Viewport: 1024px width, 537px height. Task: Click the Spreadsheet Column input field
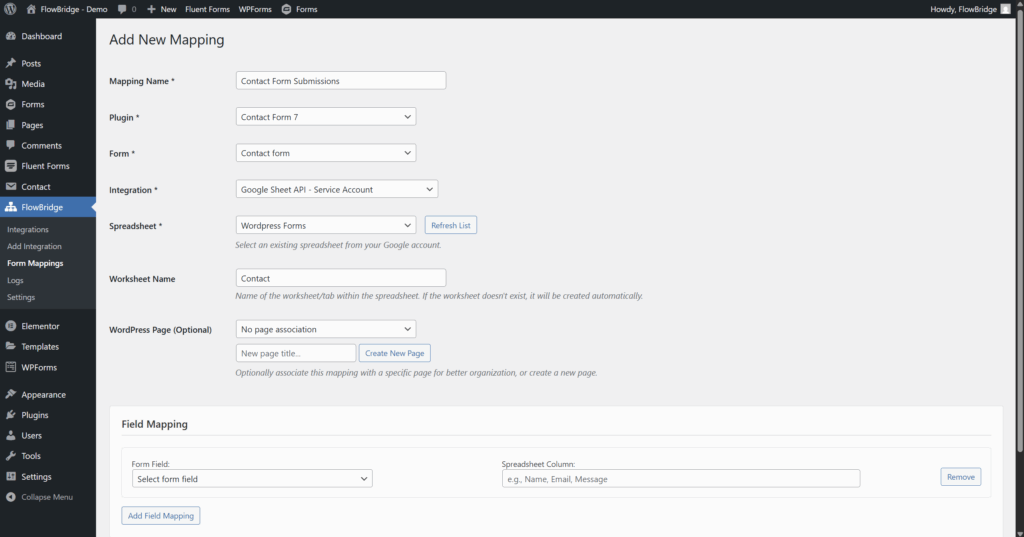tap(680, 479)
